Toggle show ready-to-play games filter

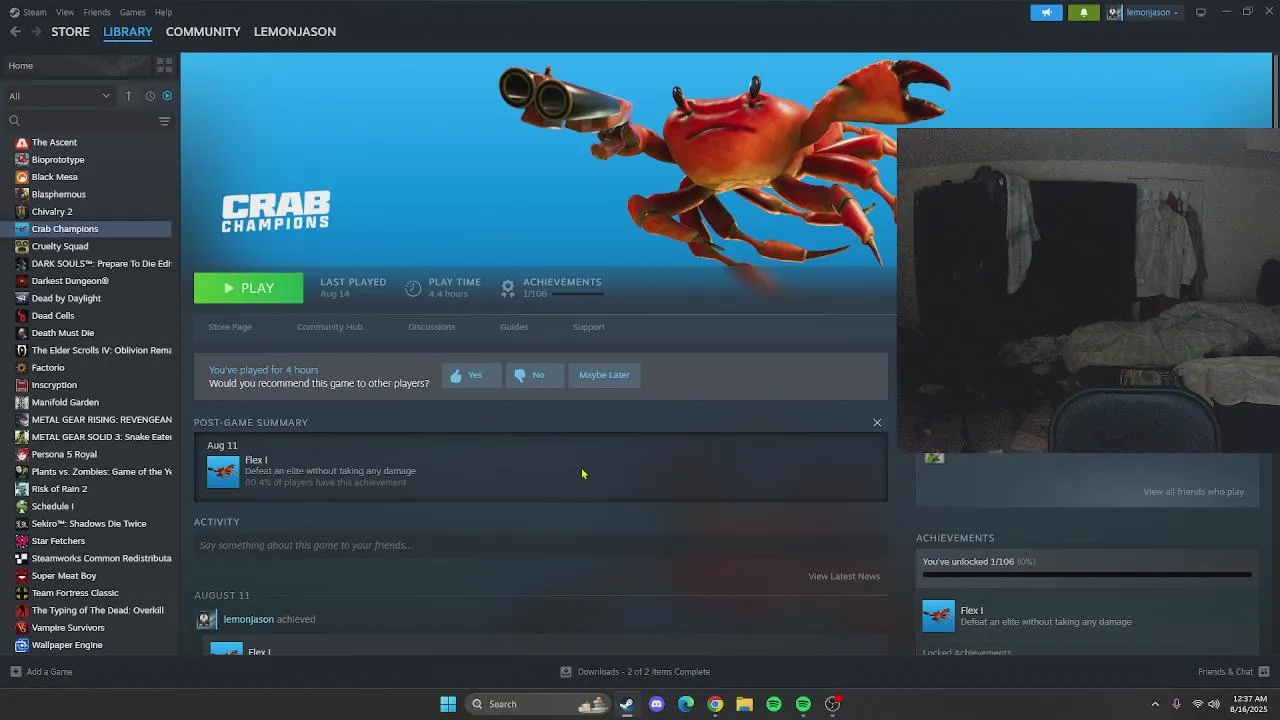(x=167, y=96)
